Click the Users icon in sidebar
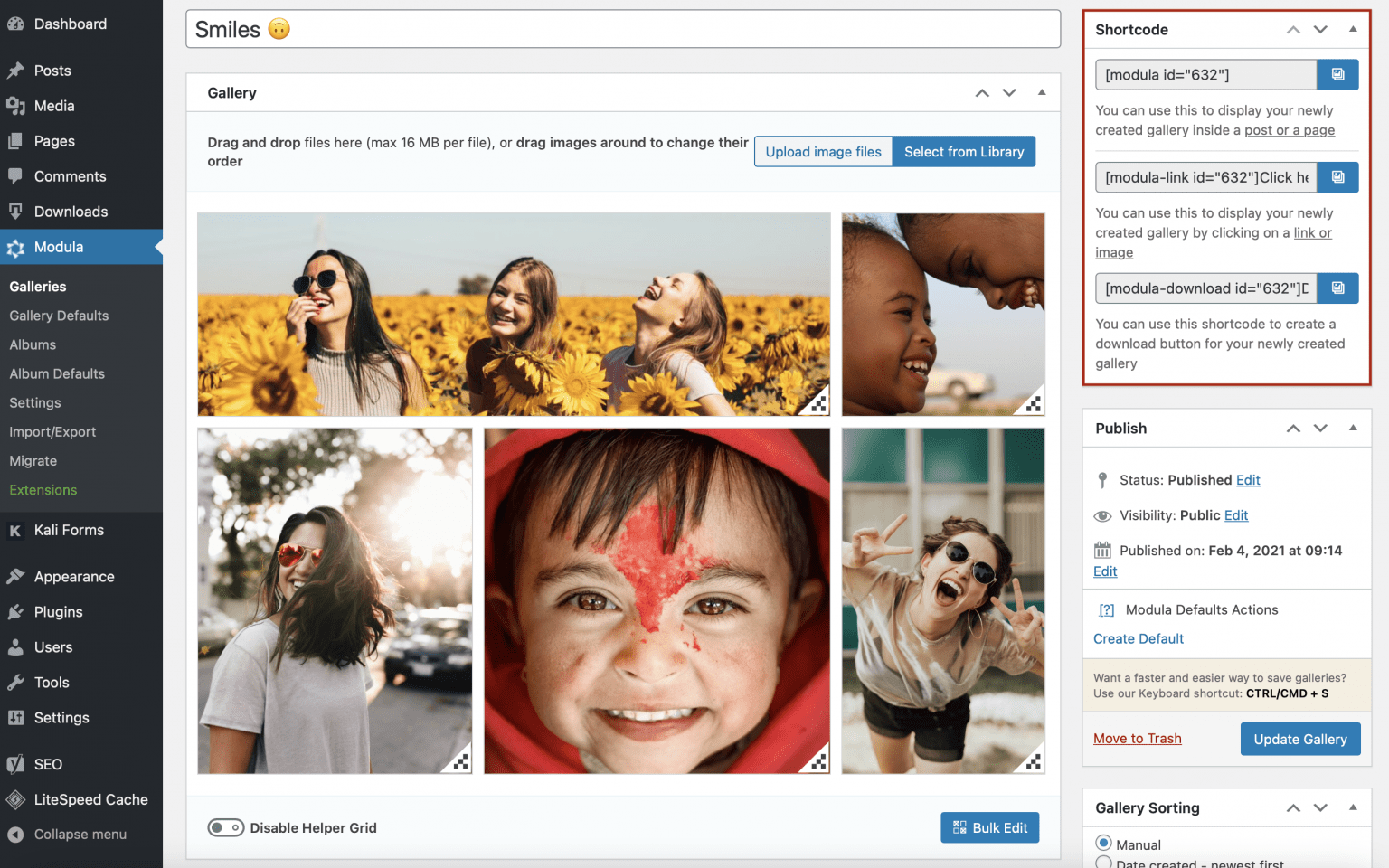The image size is (1389, 868). pos(15,647)
